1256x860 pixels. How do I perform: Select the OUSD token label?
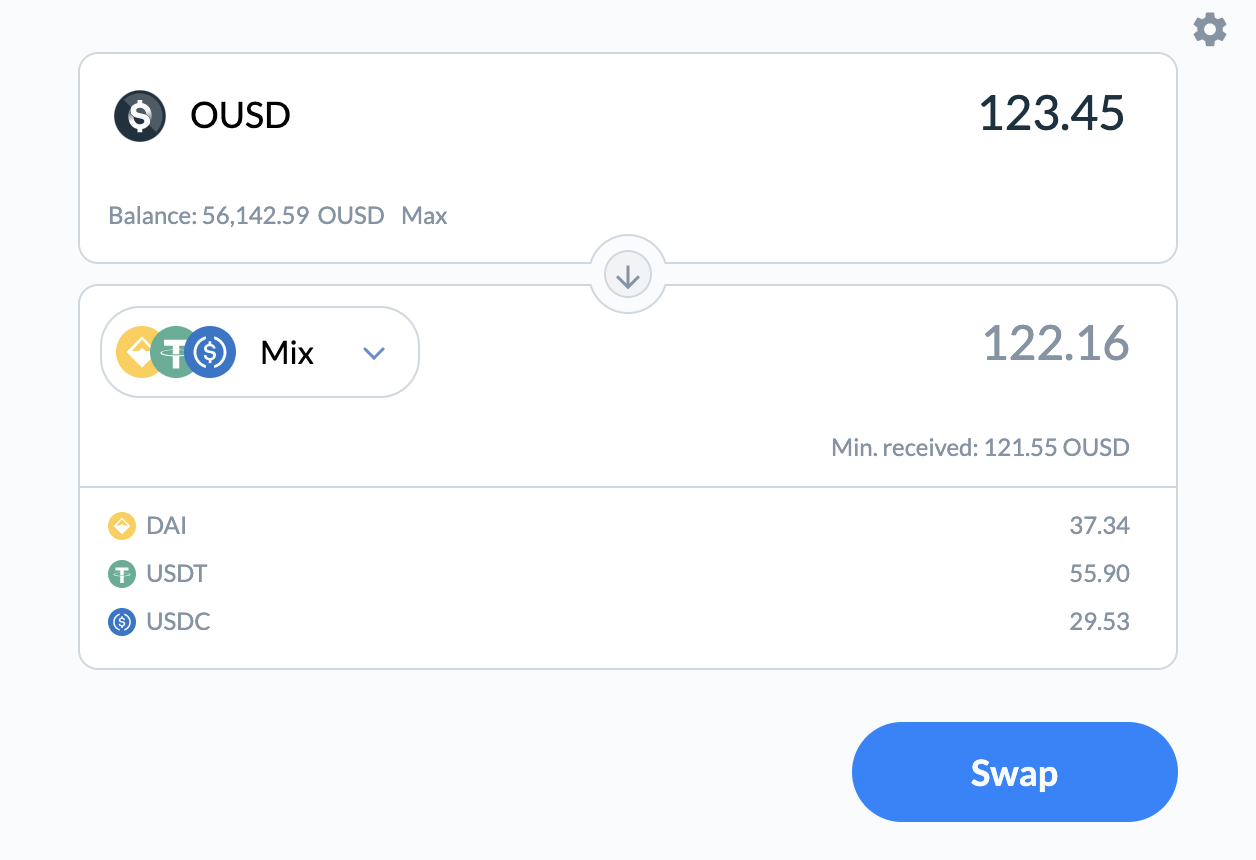[240, 115]
